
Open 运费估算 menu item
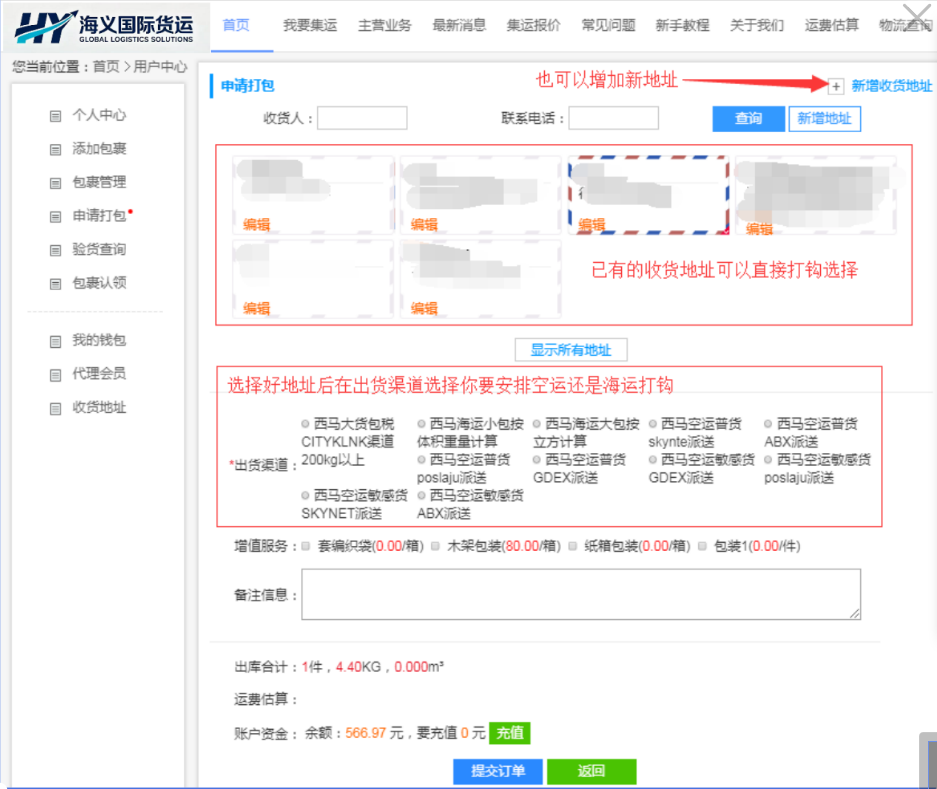coord(832,25)
